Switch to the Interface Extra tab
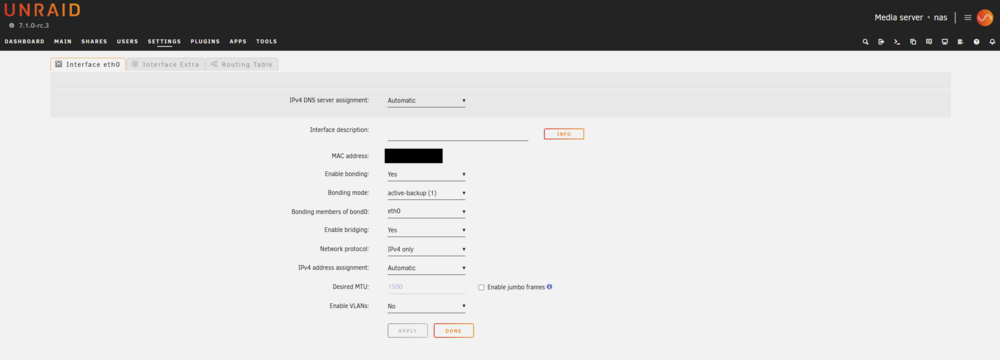 pyautogui.click(x=166, y=64)
